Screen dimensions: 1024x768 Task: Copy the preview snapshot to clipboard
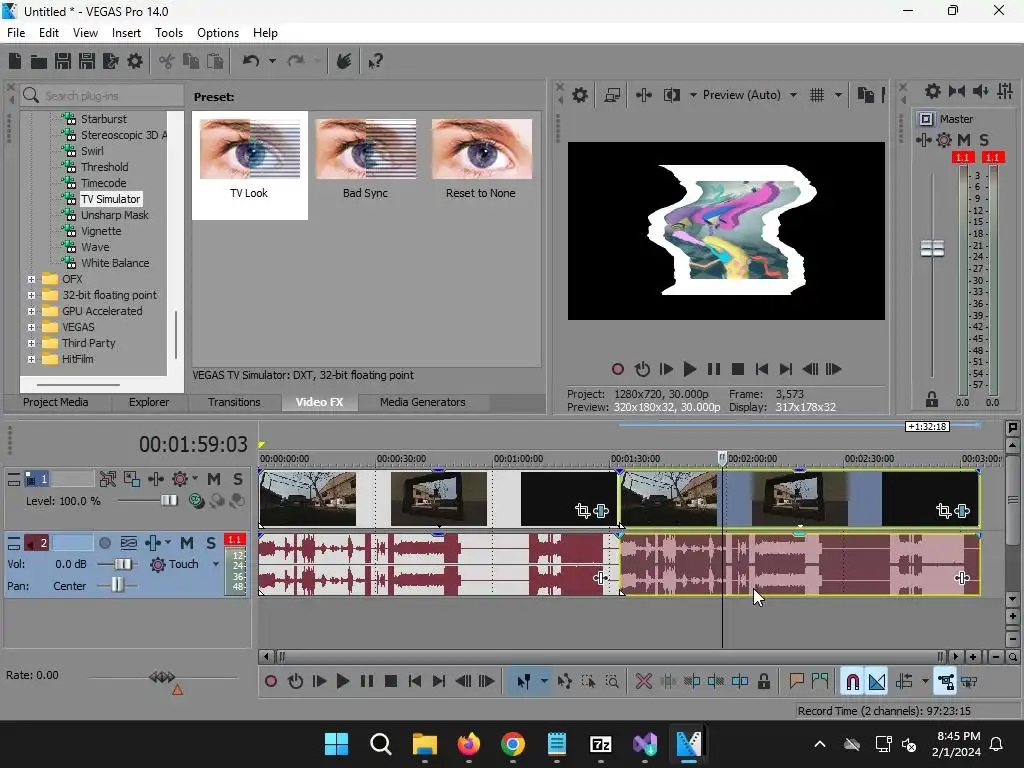pyautogui.click(x=865, y=95)
